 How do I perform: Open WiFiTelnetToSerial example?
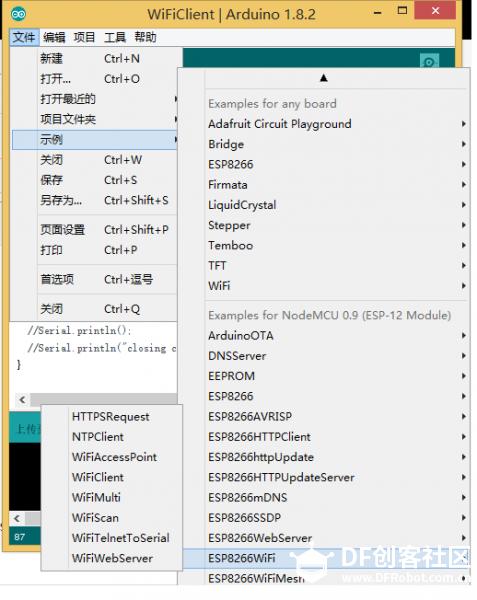click(x=111, y=539)
